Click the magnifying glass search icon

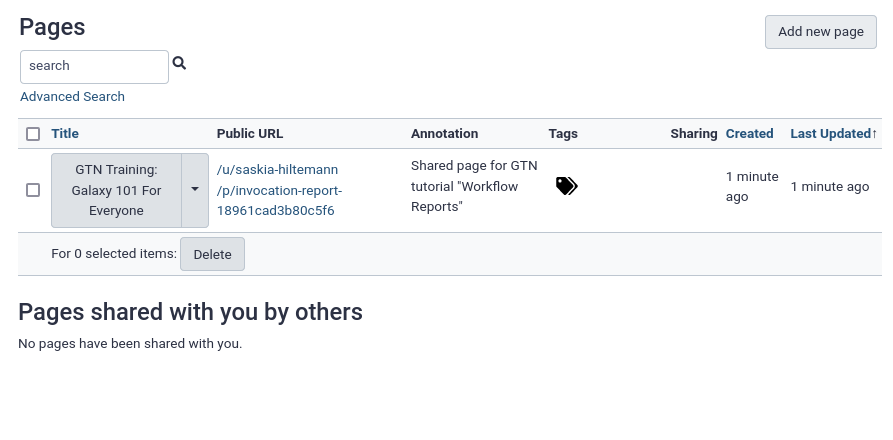point(179,63)
